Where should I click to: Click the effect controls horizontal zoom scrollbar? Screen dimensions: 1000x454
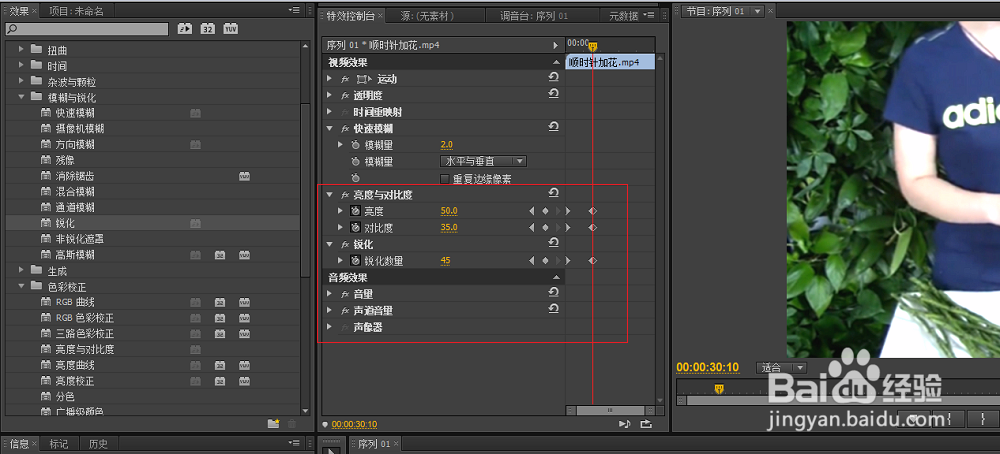tap(610, 410)
